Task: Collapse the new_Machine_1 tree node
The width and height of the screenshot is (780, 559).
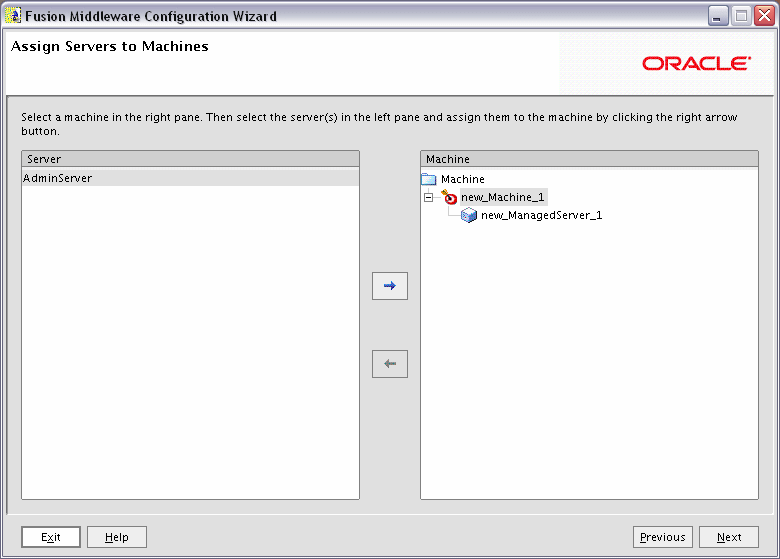Action: [x=428, y=197]
